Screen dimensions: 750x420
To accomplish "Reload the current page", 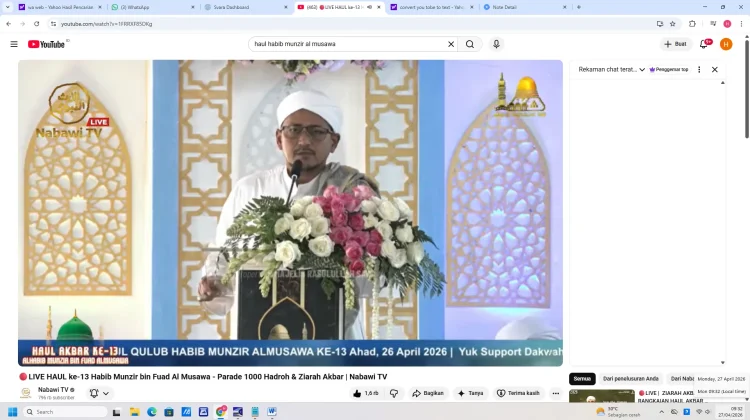I will 36,23.
